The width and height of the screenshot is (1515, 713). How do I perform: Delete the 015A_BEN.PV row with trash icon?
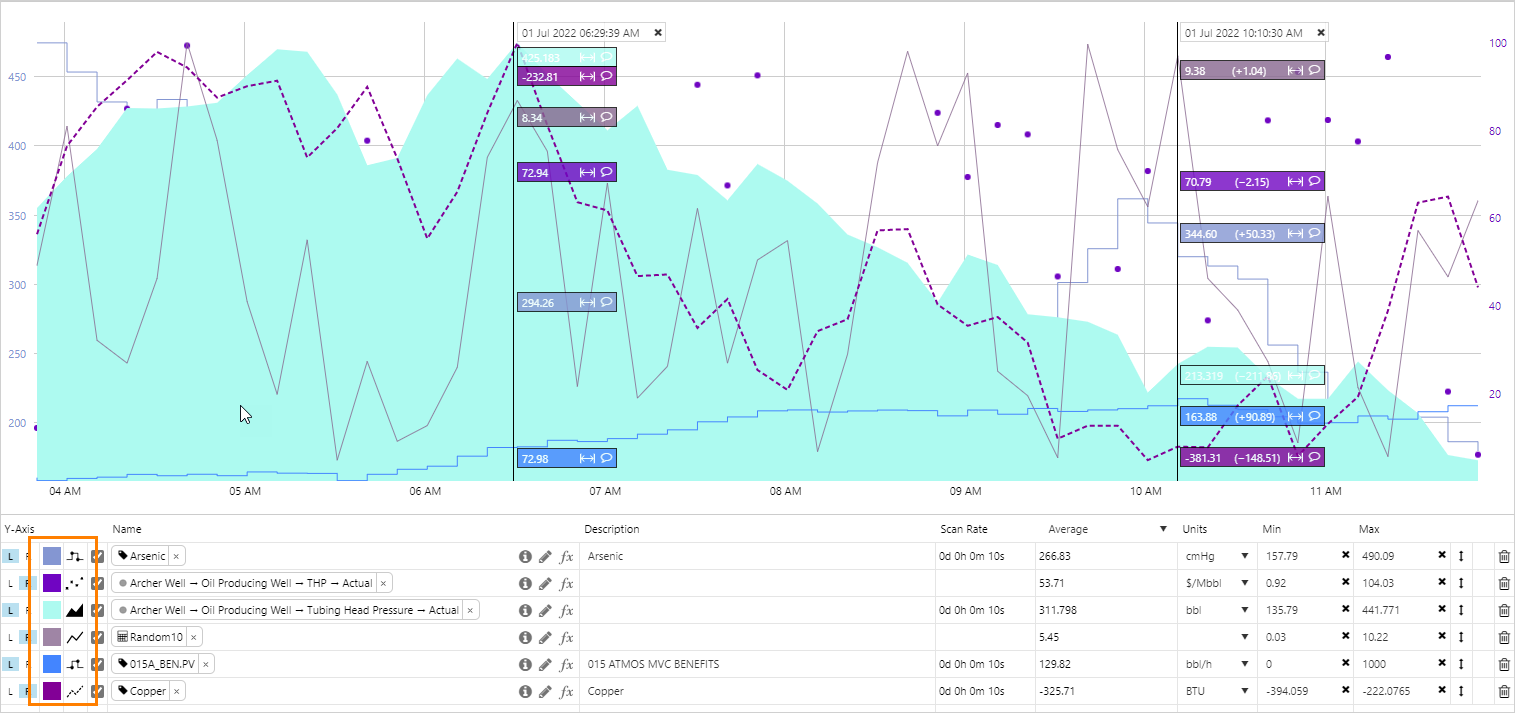point(1504,664)
